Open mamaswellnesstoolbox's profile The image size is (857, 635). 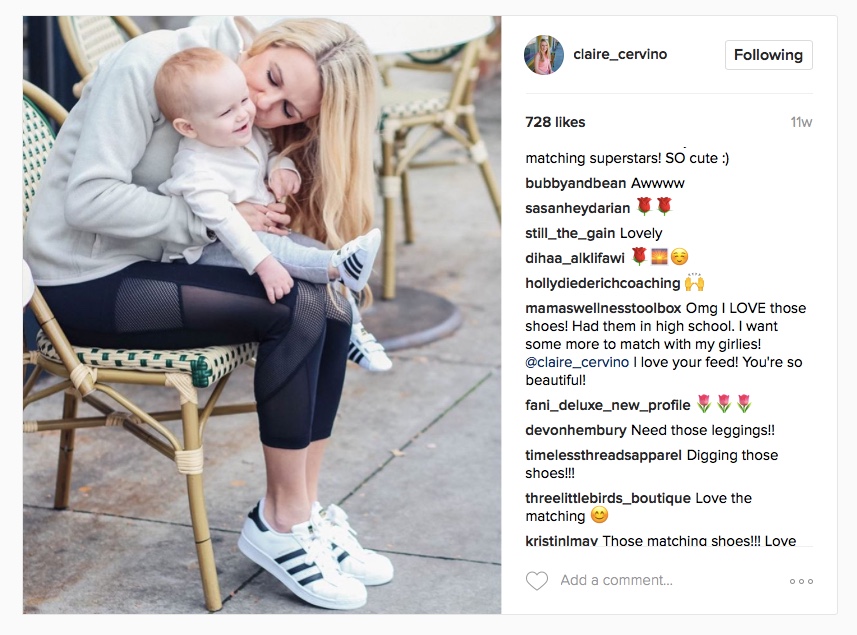[603, 308]
